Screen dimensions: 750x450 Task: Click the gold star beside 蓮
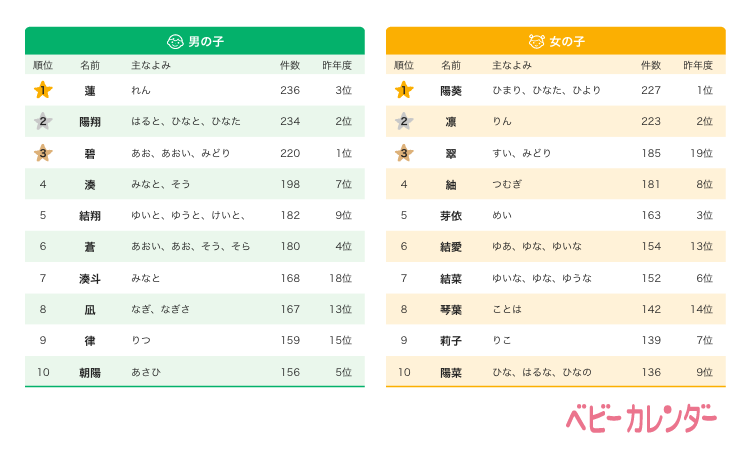click(42, 90)
